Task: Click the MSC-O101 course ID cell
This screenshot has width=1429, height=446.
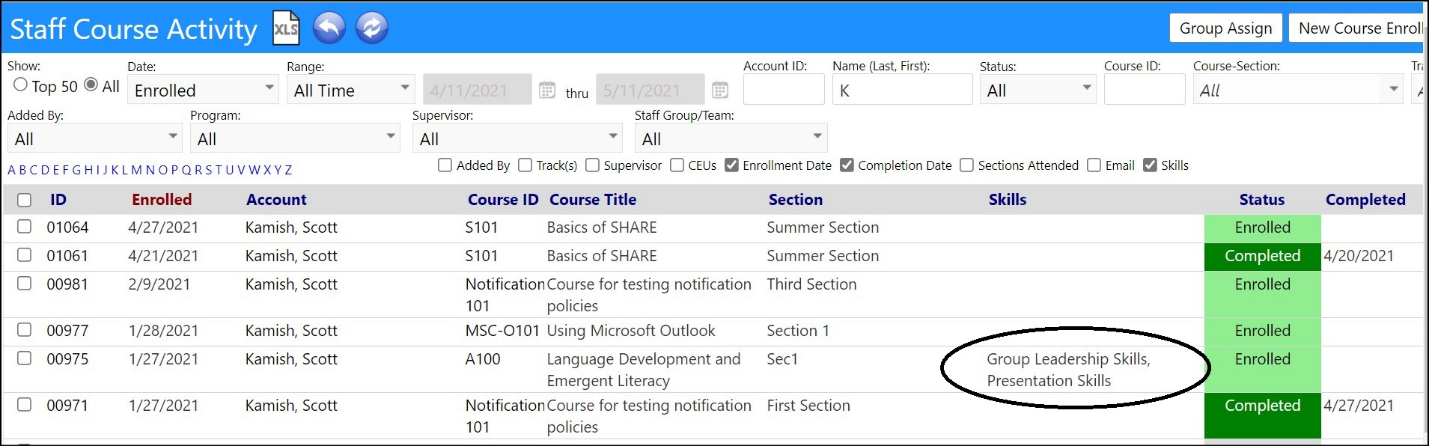Action: tap(504, 330)
